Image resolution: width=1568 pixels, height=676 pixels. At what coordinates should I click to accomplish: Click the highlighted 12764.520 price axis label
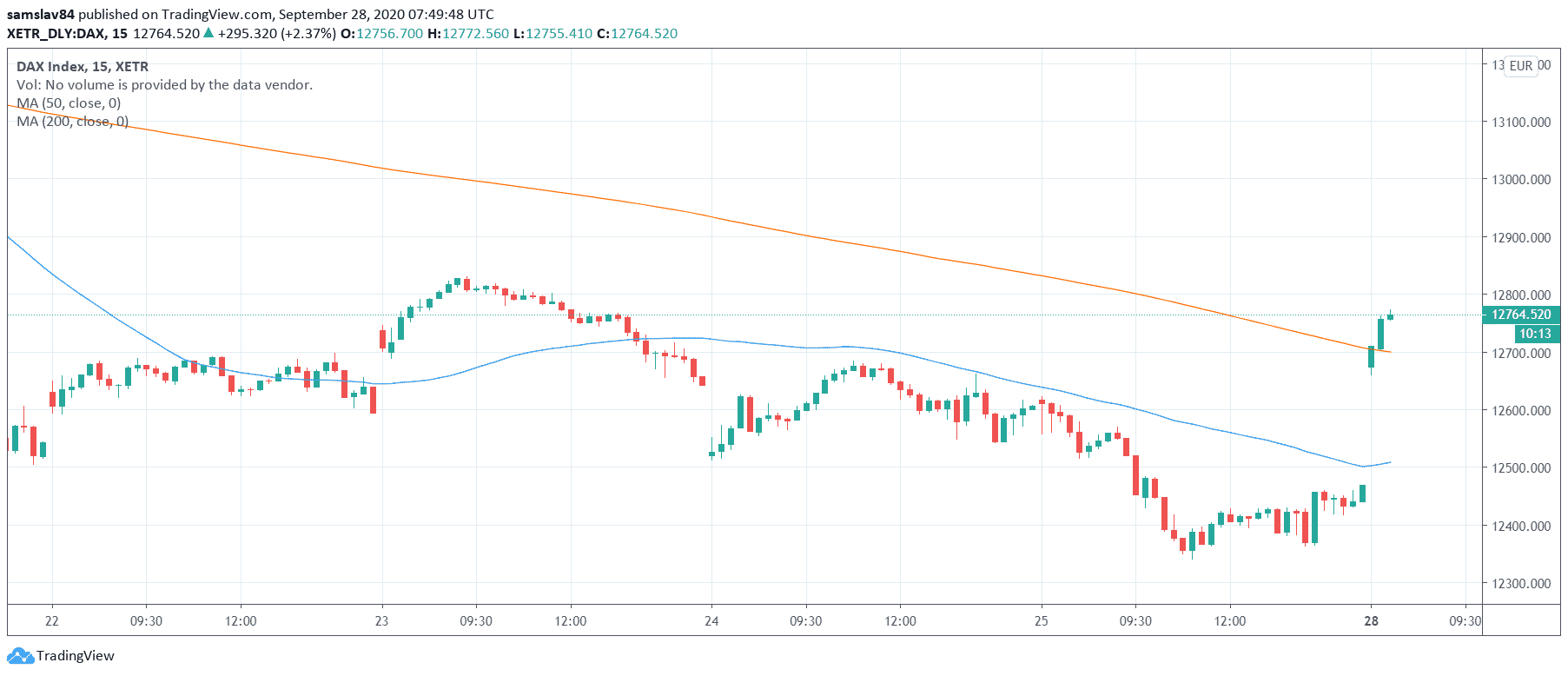[x=1521, y=315]
